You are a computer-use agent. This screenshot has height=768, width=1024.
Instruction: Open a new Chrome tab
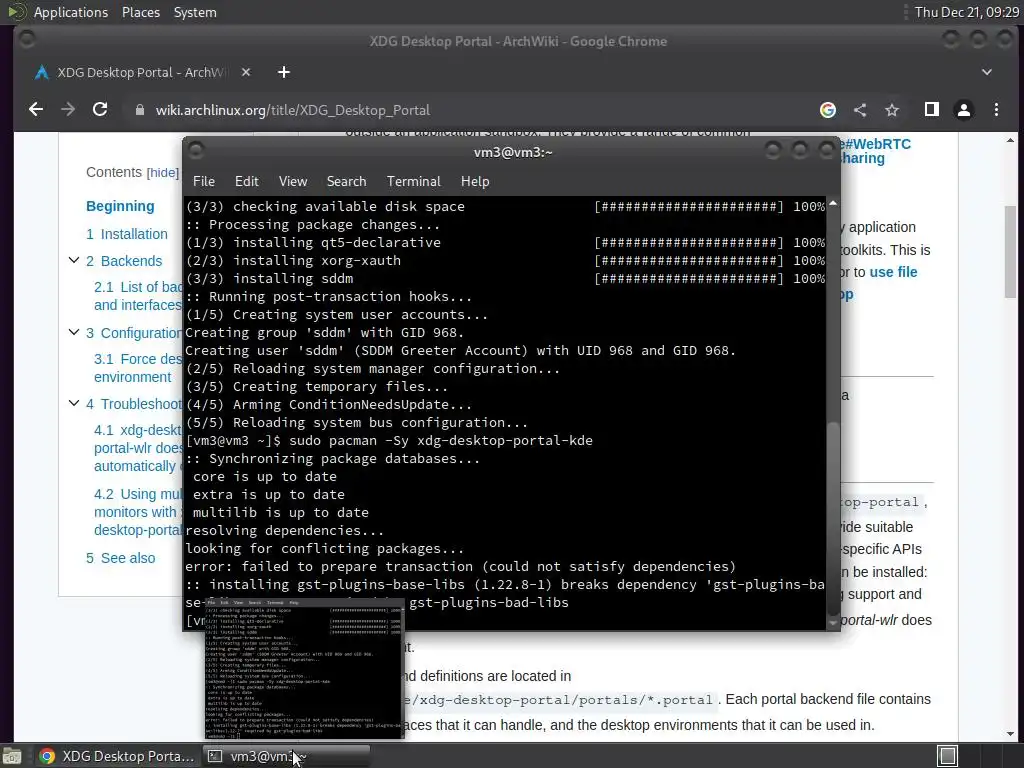click(283, 72)
